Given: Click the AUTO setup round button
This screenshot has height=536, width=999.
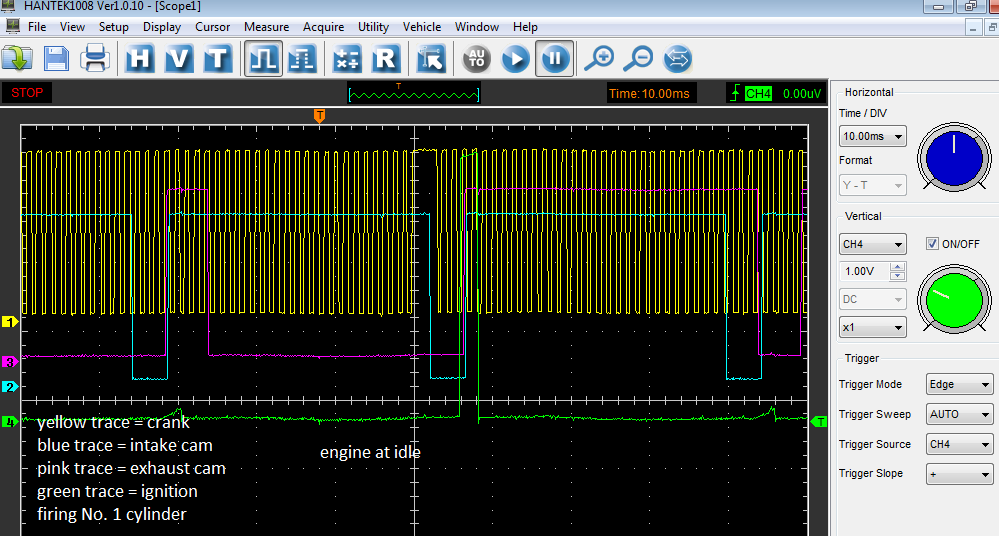Looking at the screenshot, I should click(476, 59).
